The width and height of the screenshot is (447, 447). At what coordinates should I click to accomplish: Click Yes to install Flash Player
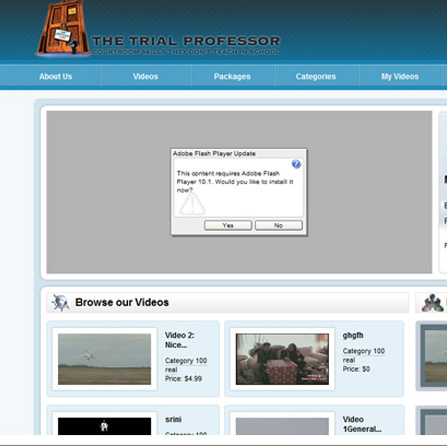228,225
